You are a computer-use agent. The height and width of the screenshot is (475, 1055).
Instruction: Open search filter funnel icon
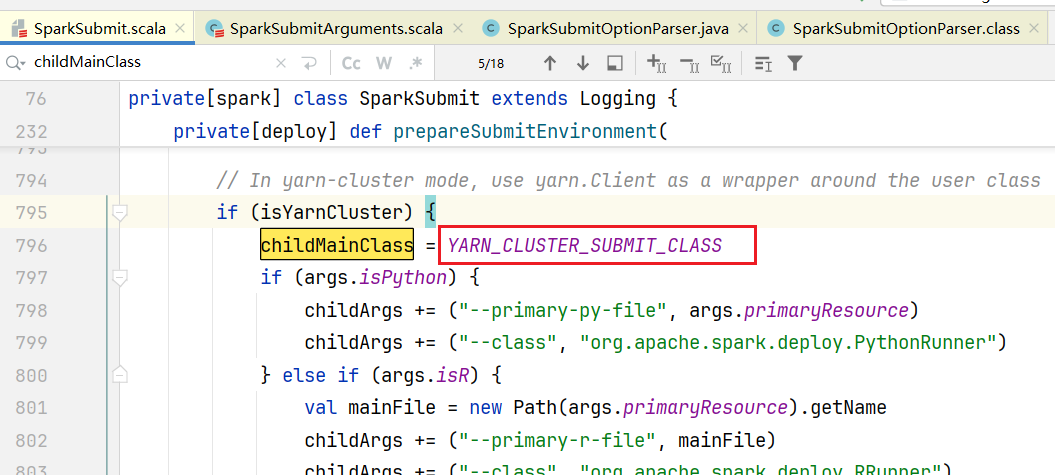(795, 63)
